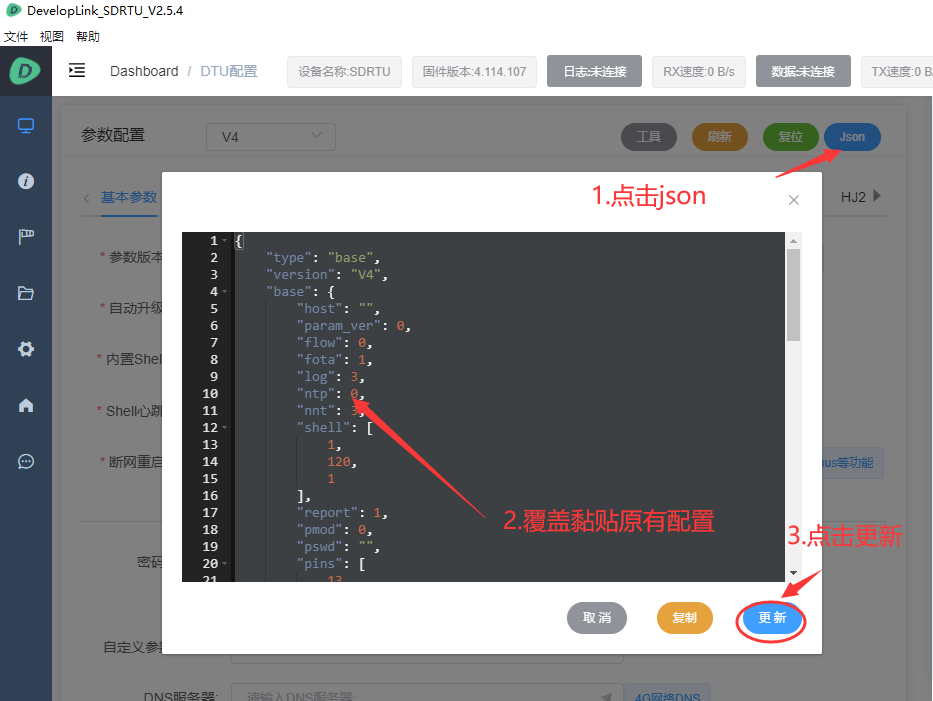Click the "version": "V4" line in editor
Image resolution: width=933 pixels, height=701 pixels.
coord(327,274)
